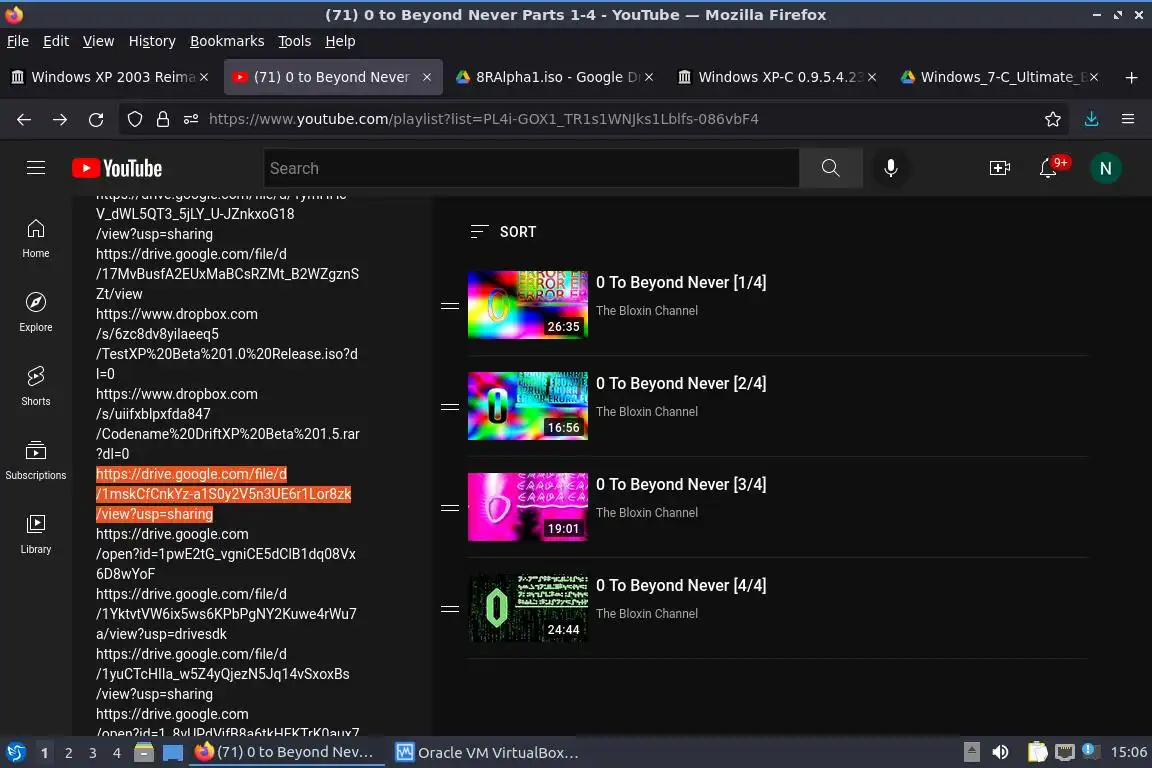Open Firefox application menu
This screenshot has width=1152, height=768.
1128,119
